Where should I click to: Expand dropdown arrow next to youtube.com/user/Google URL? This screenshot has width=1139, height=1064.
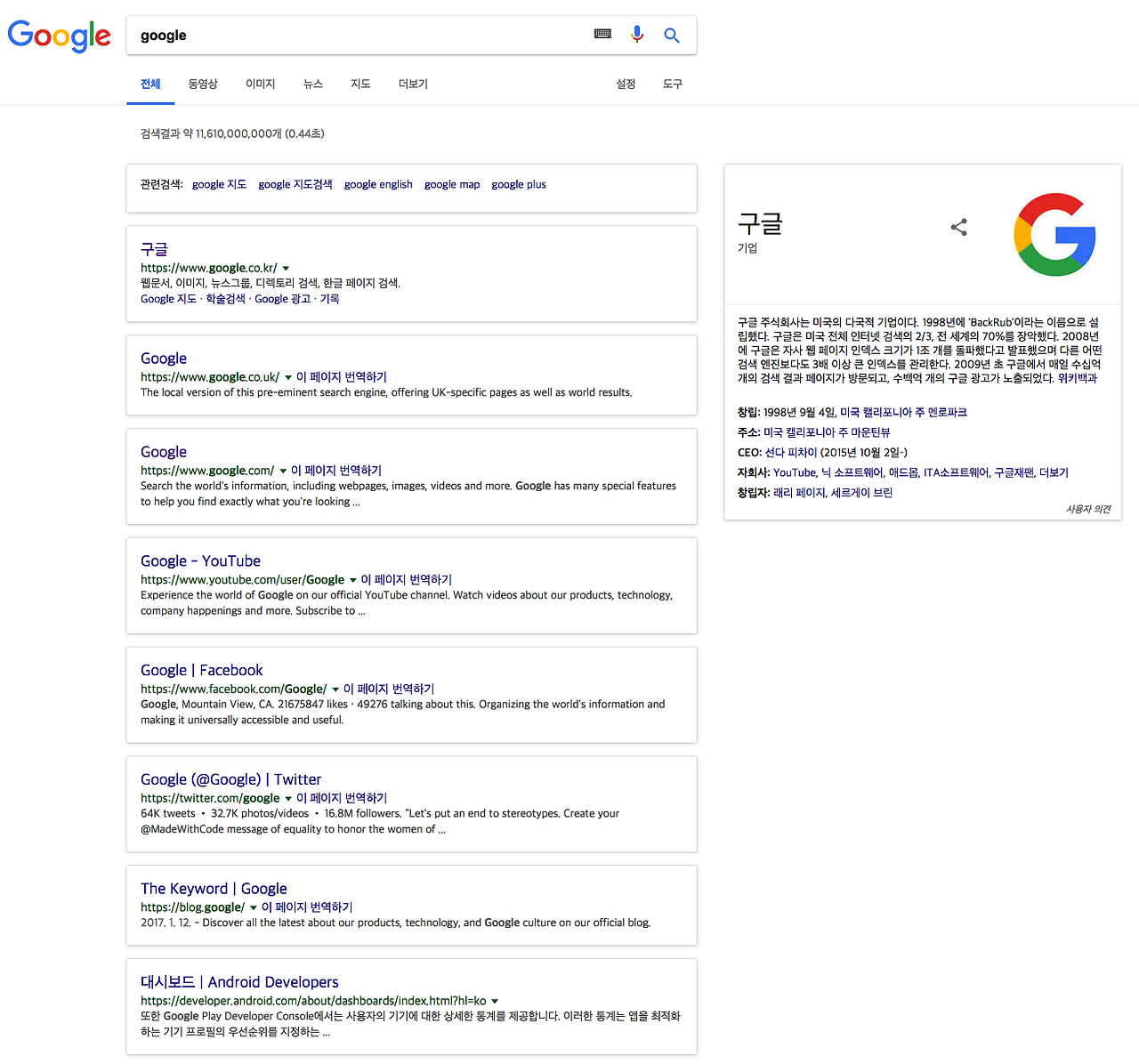coord(352,581)
